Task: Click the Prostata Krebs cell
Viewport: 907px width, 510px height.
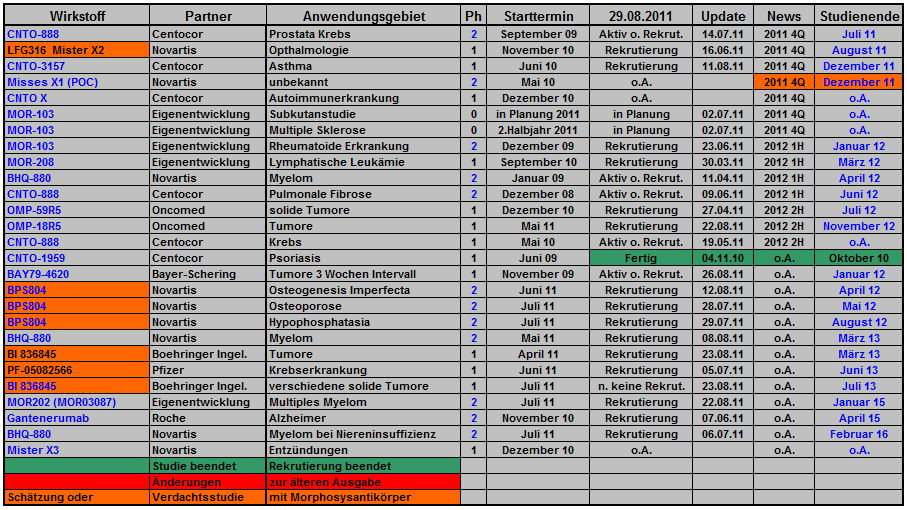Action: pos(364,35)
